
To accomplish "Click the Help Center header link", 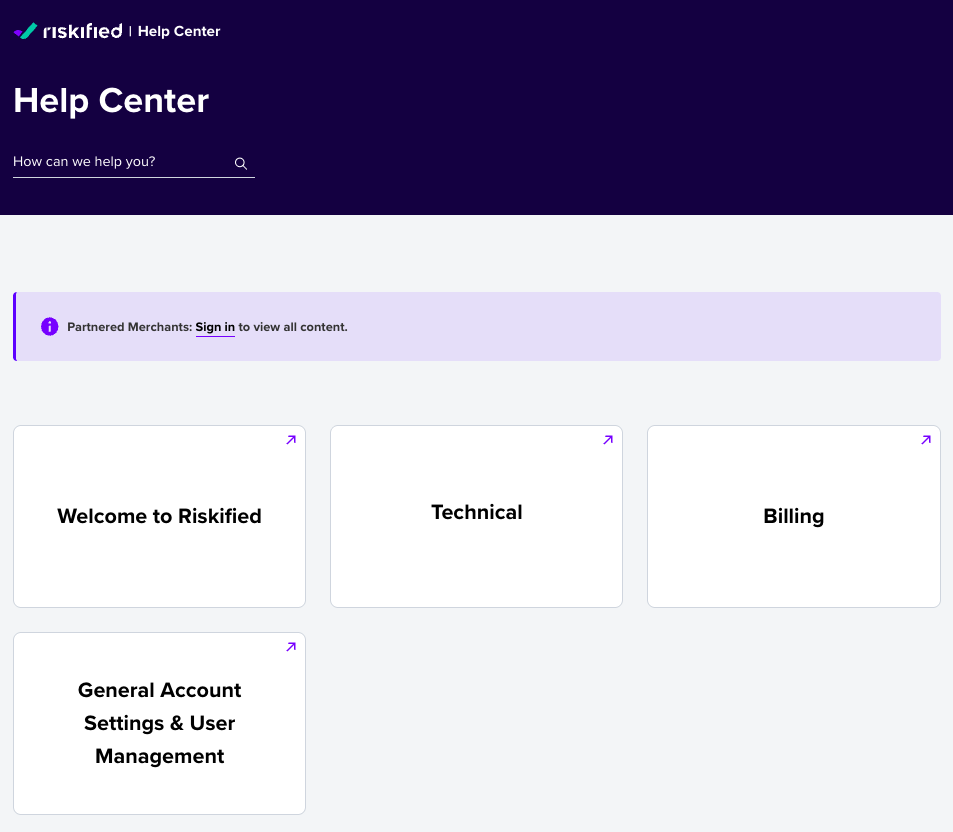I will click(179, 32).
